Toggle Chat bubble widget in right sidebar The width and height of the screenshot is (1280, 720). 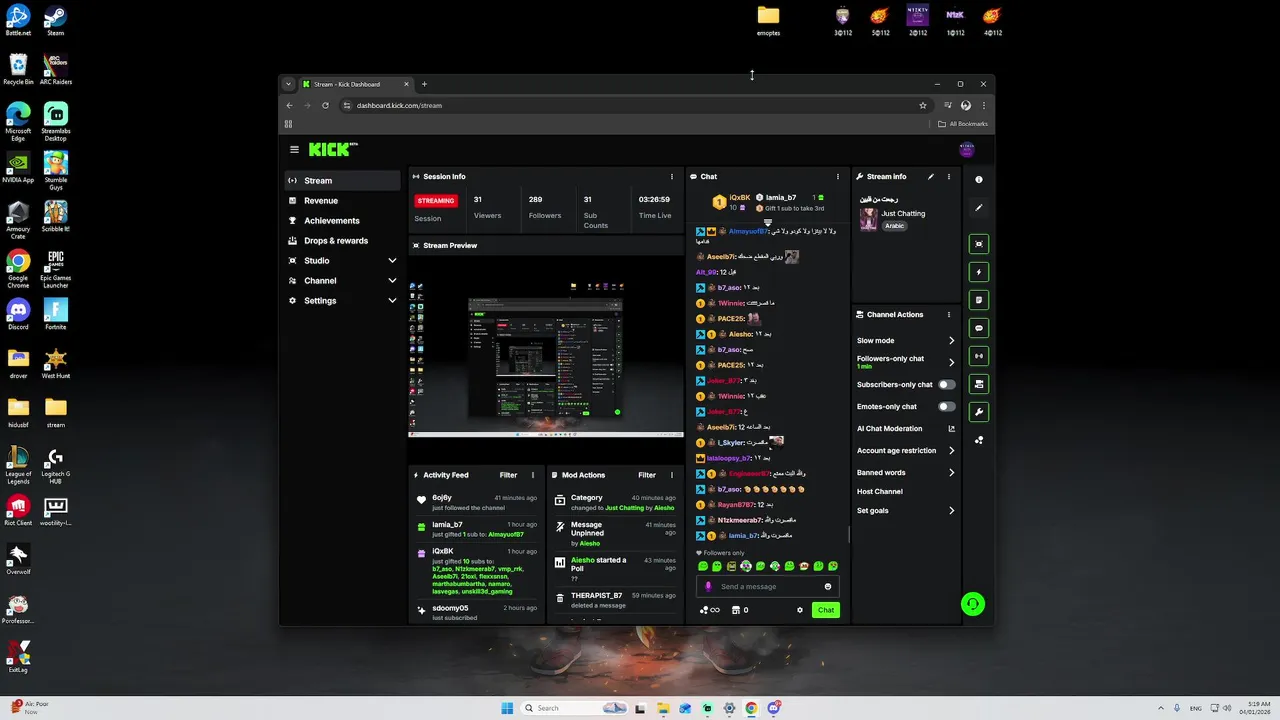[979, 328]
